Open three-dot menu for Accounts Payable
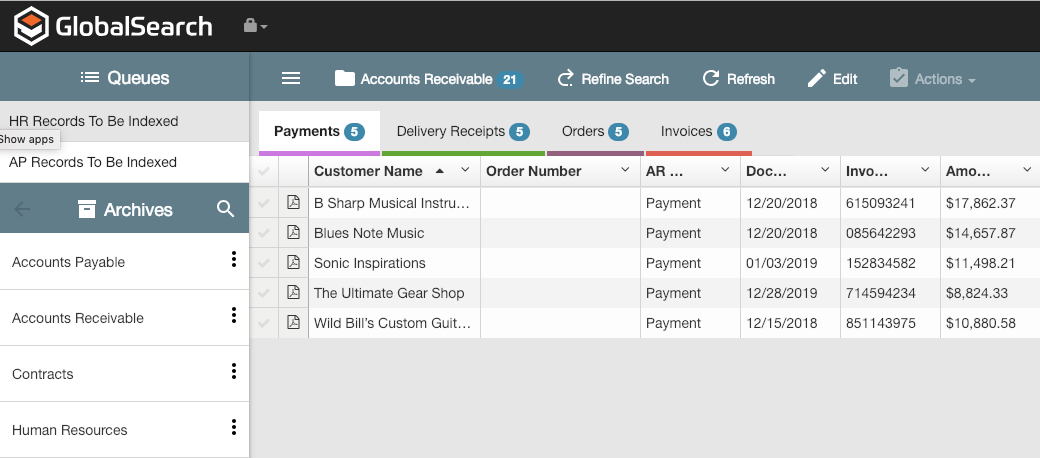Image resolution: width=1040 pixels, height=458 pixels. click(234, 260)
